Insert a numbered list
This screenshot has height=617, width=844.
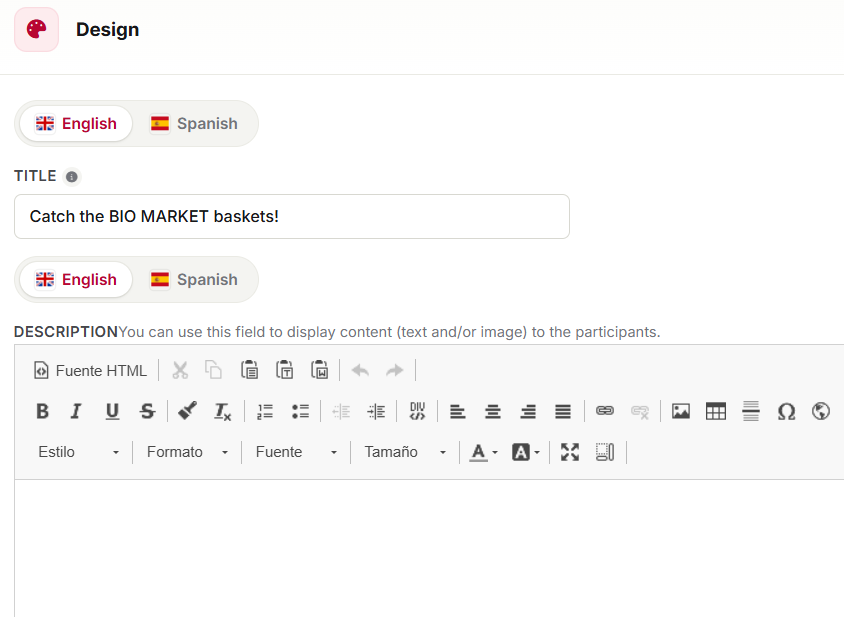[x=265, y=412]
